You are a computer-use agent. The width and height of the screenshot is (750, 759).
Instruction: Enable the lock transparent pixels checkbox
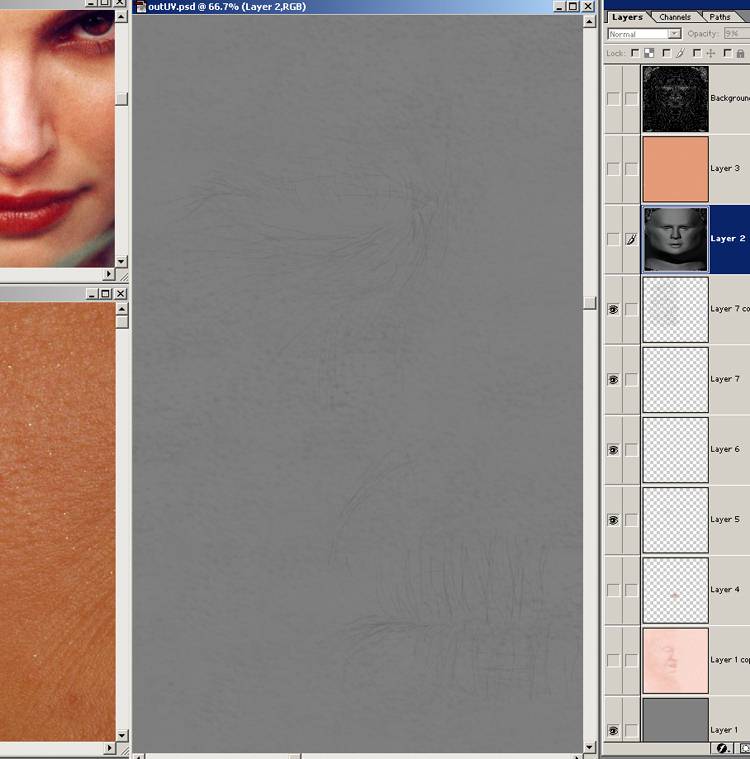pos(635,53)
